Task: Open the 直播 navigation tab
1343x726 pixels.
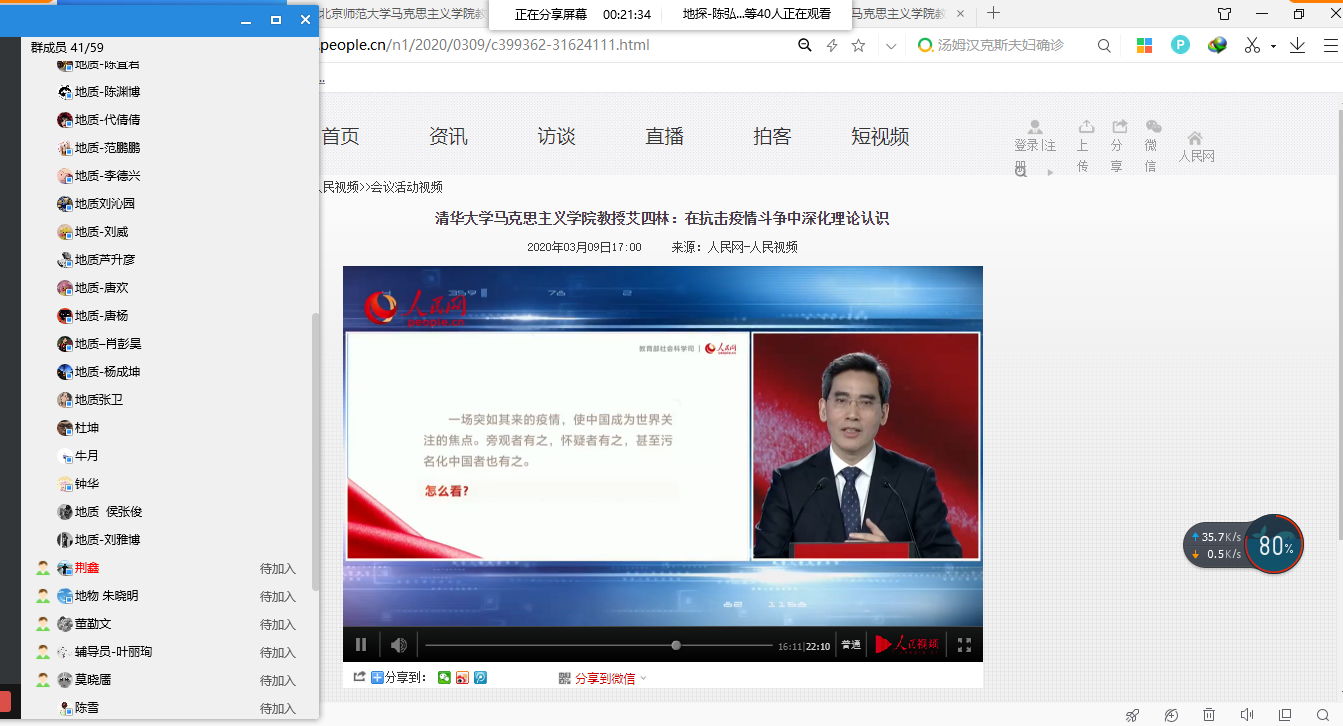Action: point(664,137)
